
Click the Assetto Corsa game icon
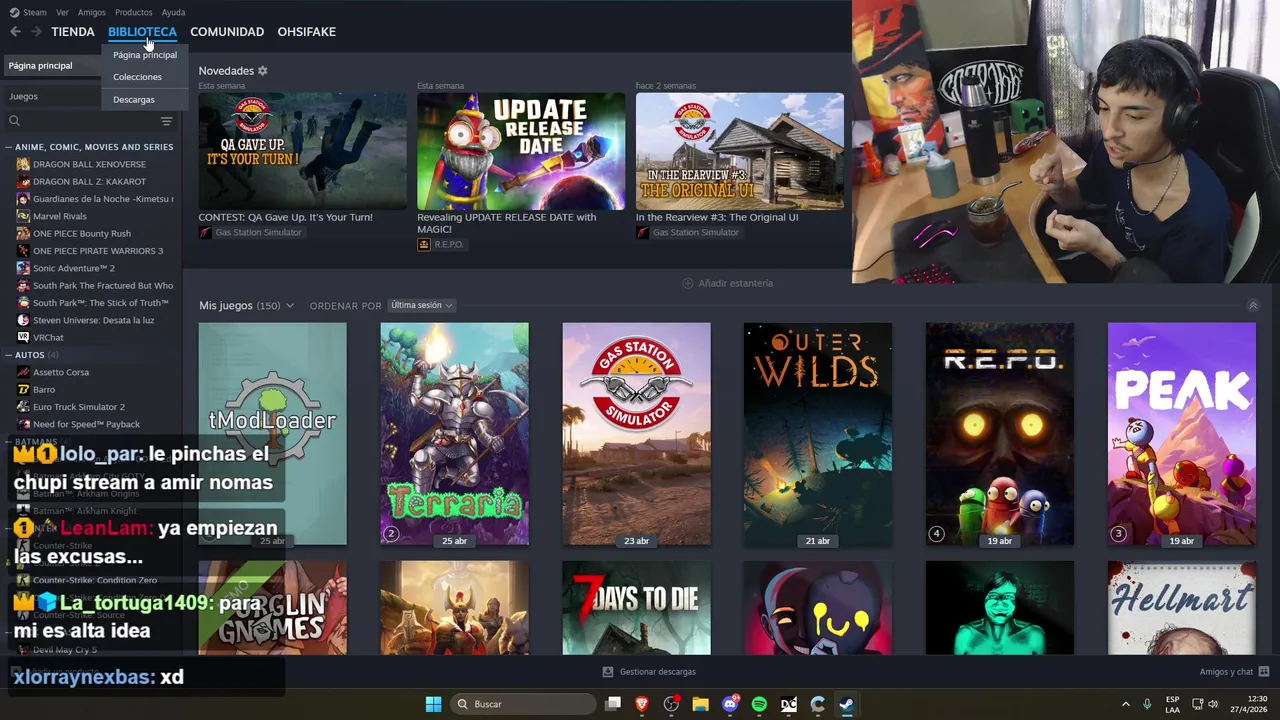(x=23, y=372)
